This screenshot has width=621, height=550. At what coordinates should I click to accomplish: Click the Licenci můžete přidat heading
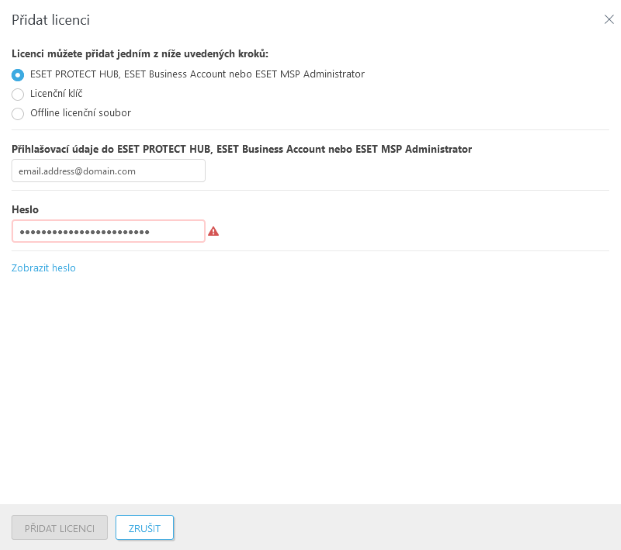tap(140, 54)
